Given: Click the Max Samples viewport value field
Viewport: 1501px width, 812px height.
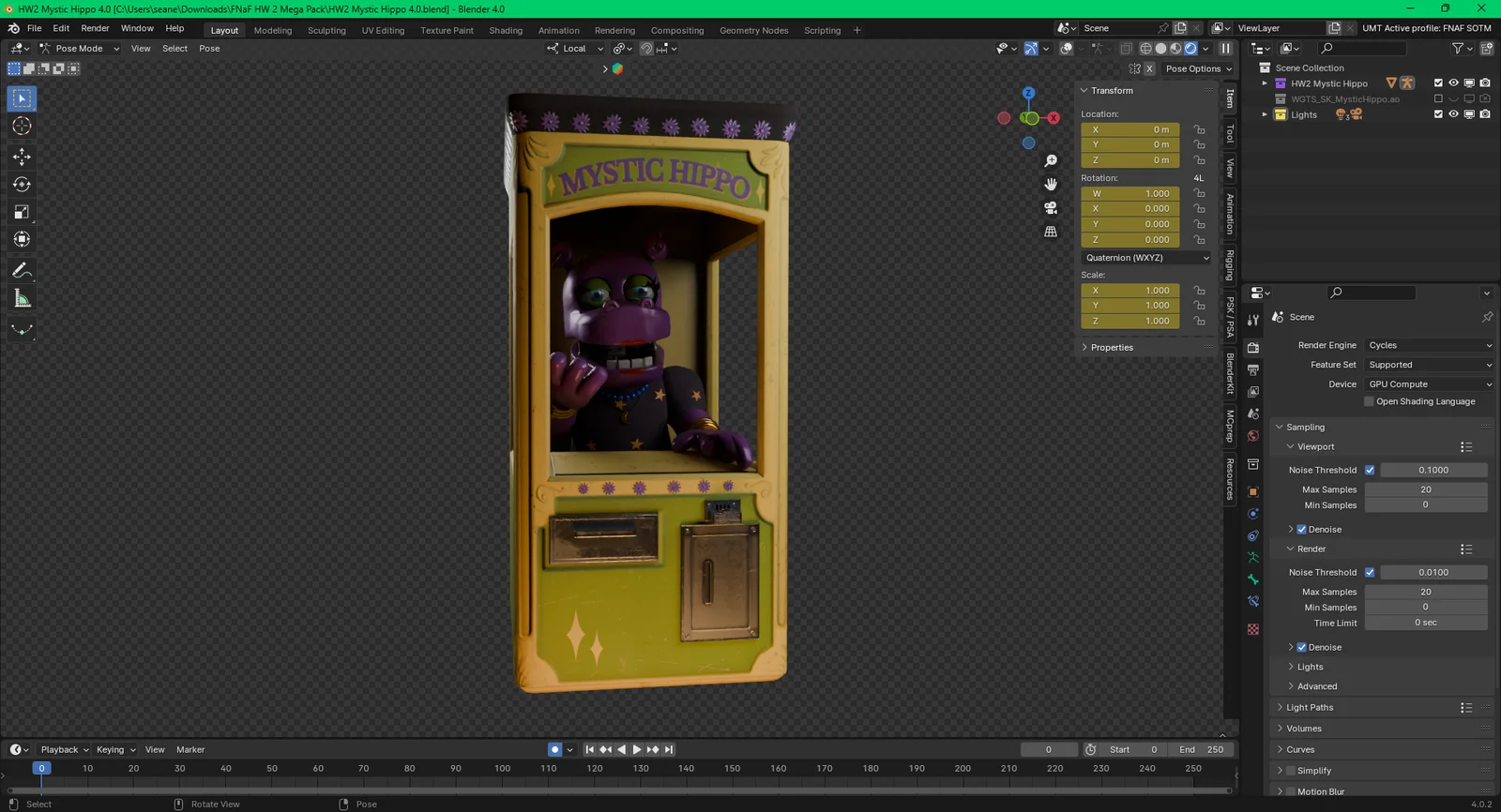Looking at the screenshot, I should [x=1426, y=489].
